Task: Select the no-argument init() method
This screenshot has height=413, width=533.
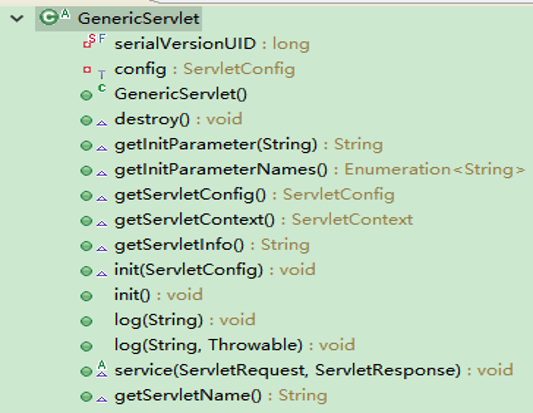Action: coord(158,295)
